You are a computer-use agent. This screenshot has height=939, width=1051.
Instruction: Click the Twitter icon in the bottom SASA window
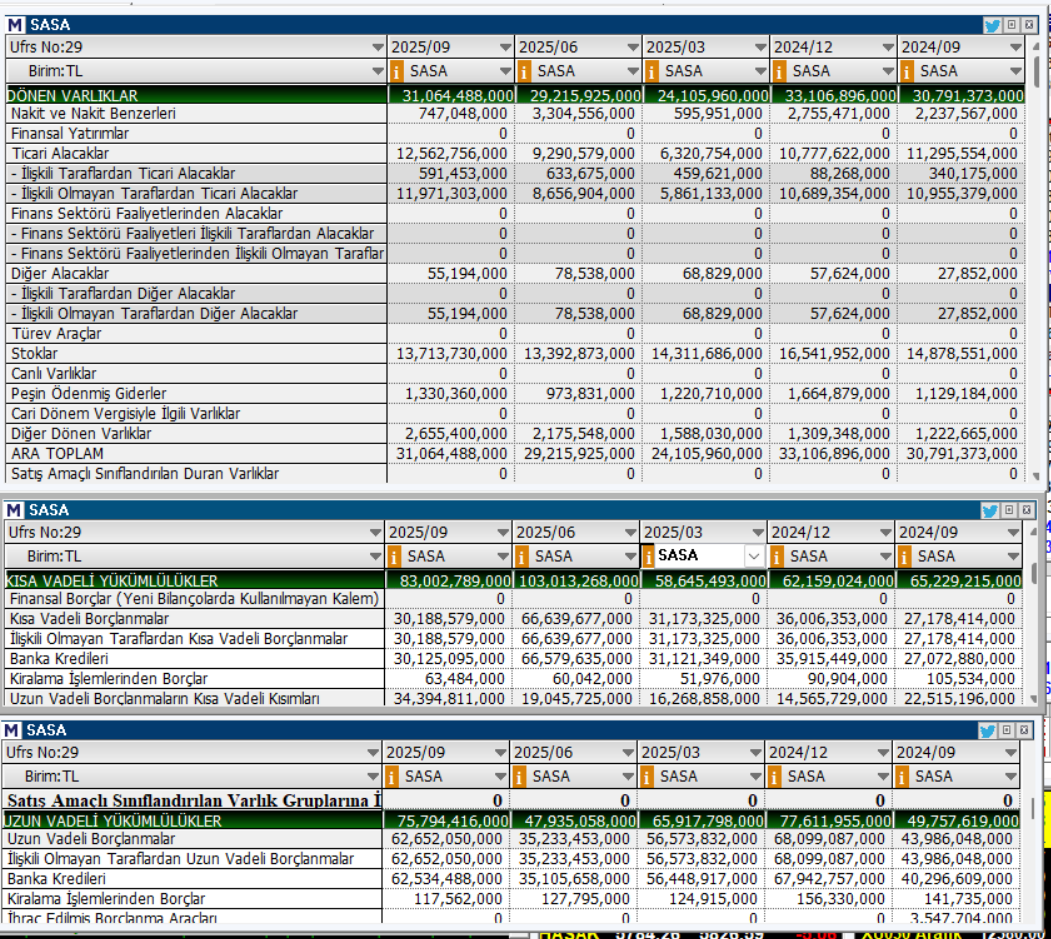click(990, 730)
